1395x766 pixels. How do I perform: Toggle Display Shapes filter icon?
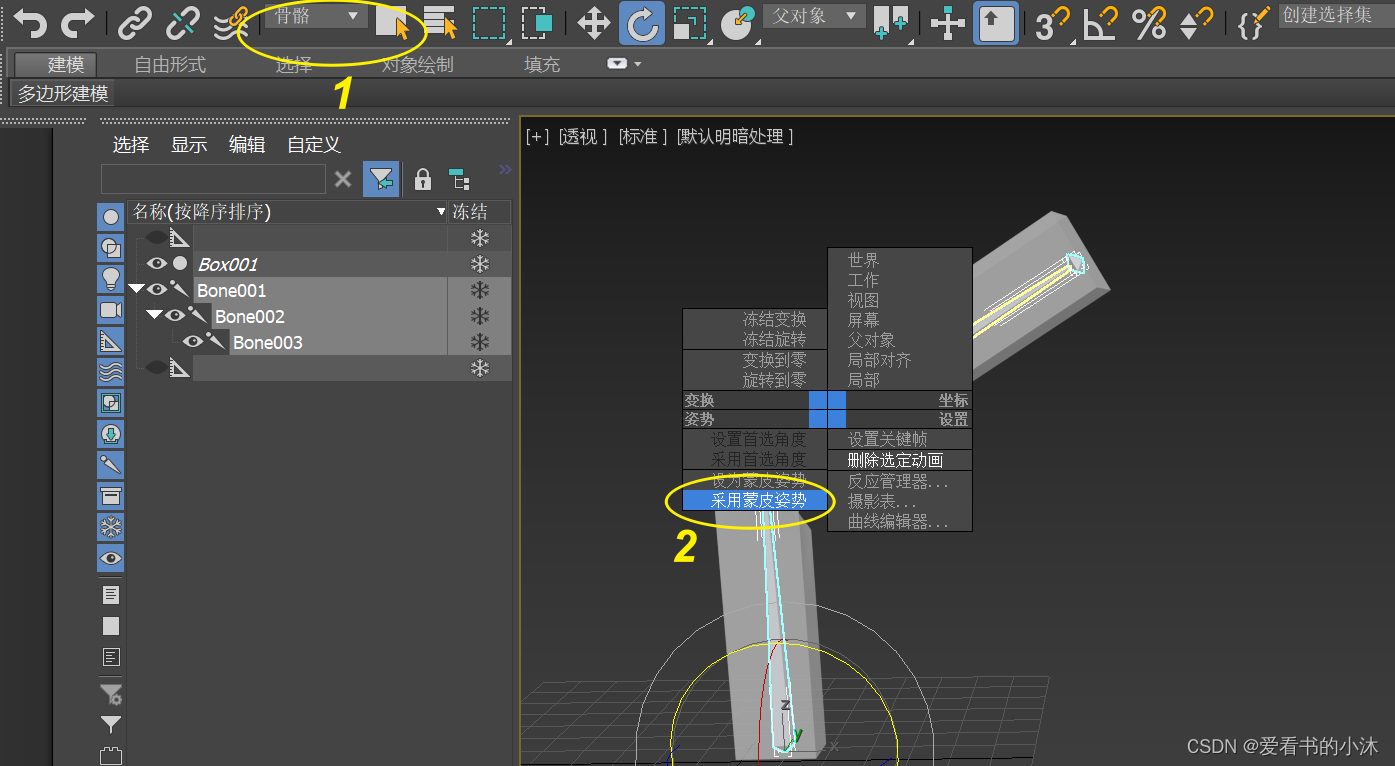pyautogui.click(x=111, y=247)
